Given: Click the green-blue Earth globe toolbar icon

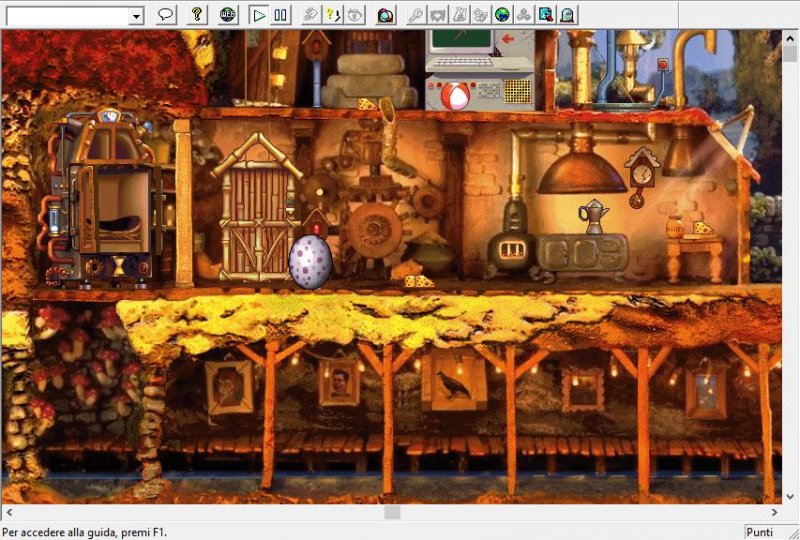Looking at the screenshot, I should tap(502, 15).
